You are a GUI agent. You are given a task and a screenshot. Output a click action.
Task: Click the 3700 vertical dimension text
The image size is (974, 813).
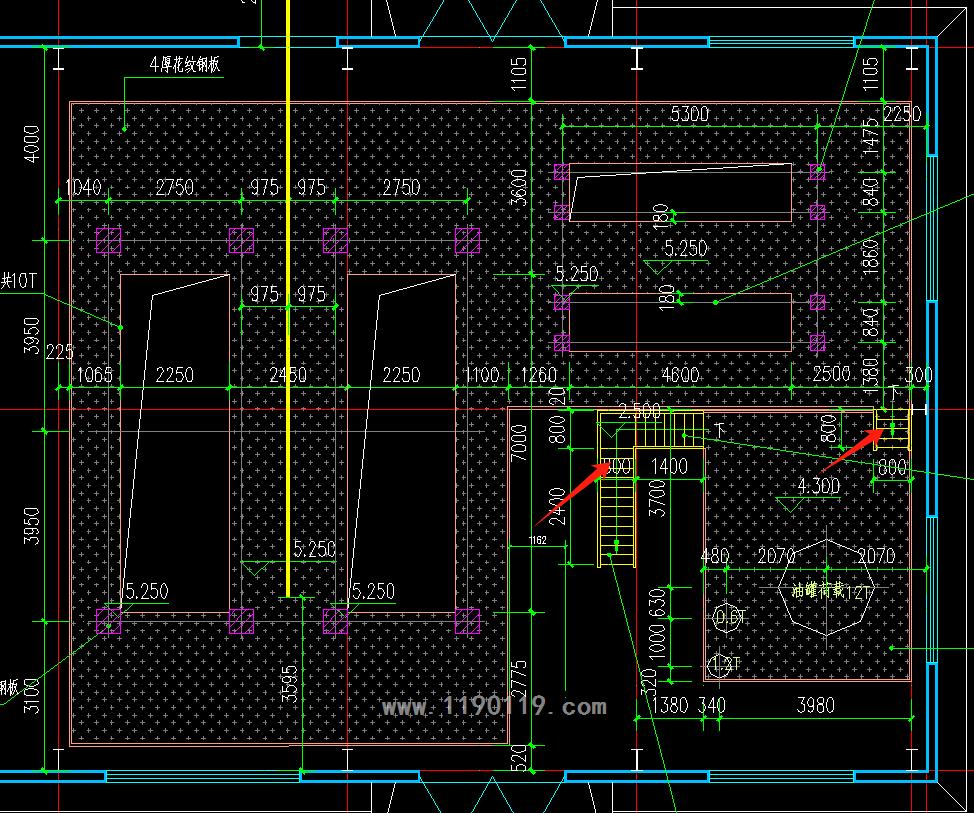click(656, 497)
